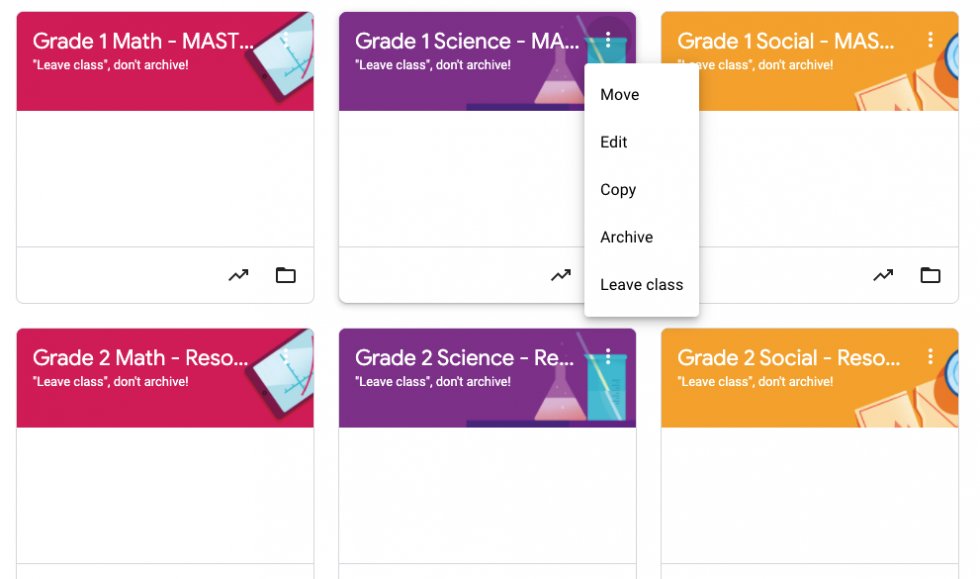Open the options menu on Grade 1 Social card
980x579 pixels.
click(931, 41)
